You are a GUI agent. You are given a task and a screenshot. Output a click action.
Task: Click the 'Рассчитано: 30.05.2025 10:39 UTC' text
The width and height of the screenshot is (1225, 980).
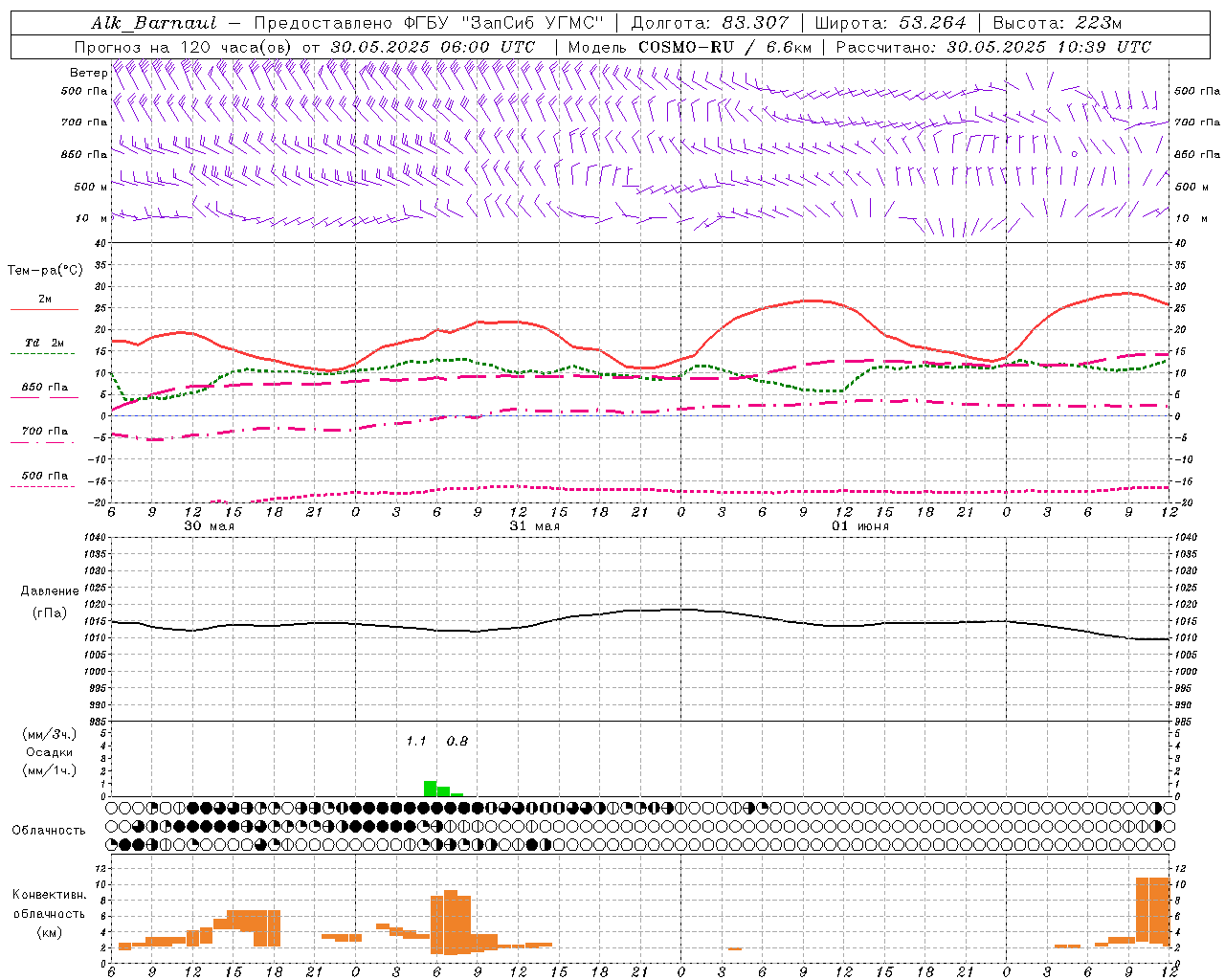(993, 47)
